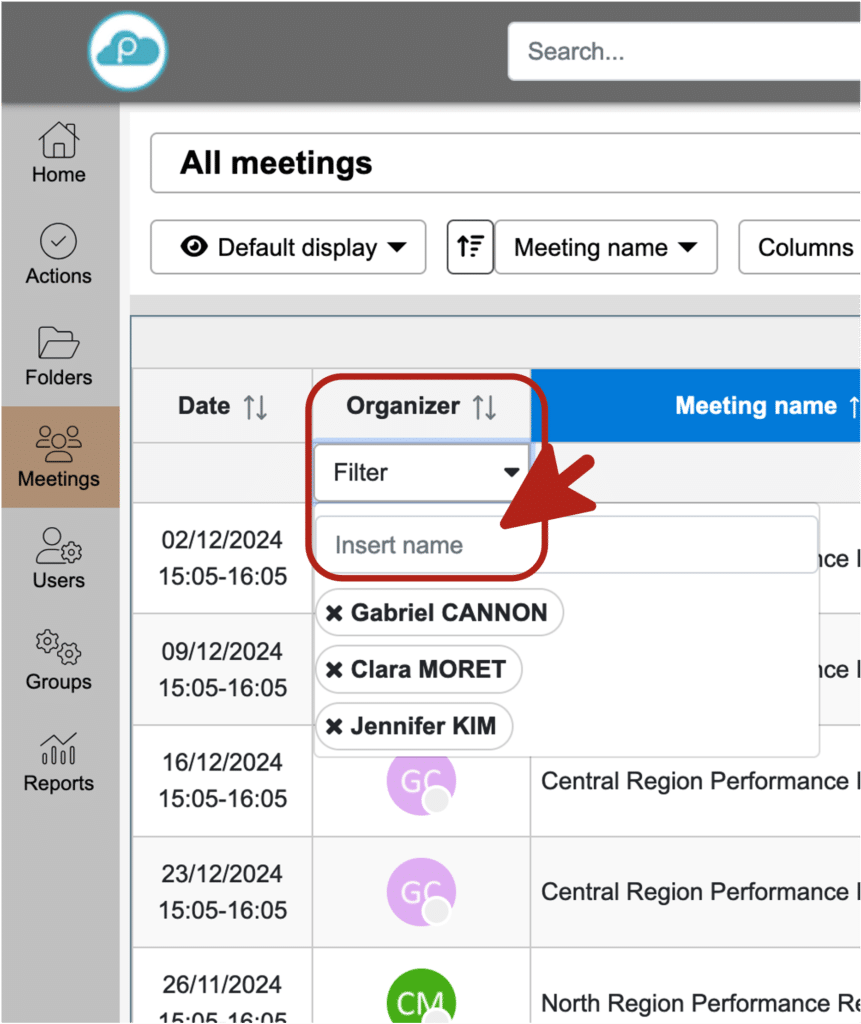Viewport: 861px width, 1024px height.
Task: Remove Gabriel CANNON filter chip
Action: click(335, 613)
